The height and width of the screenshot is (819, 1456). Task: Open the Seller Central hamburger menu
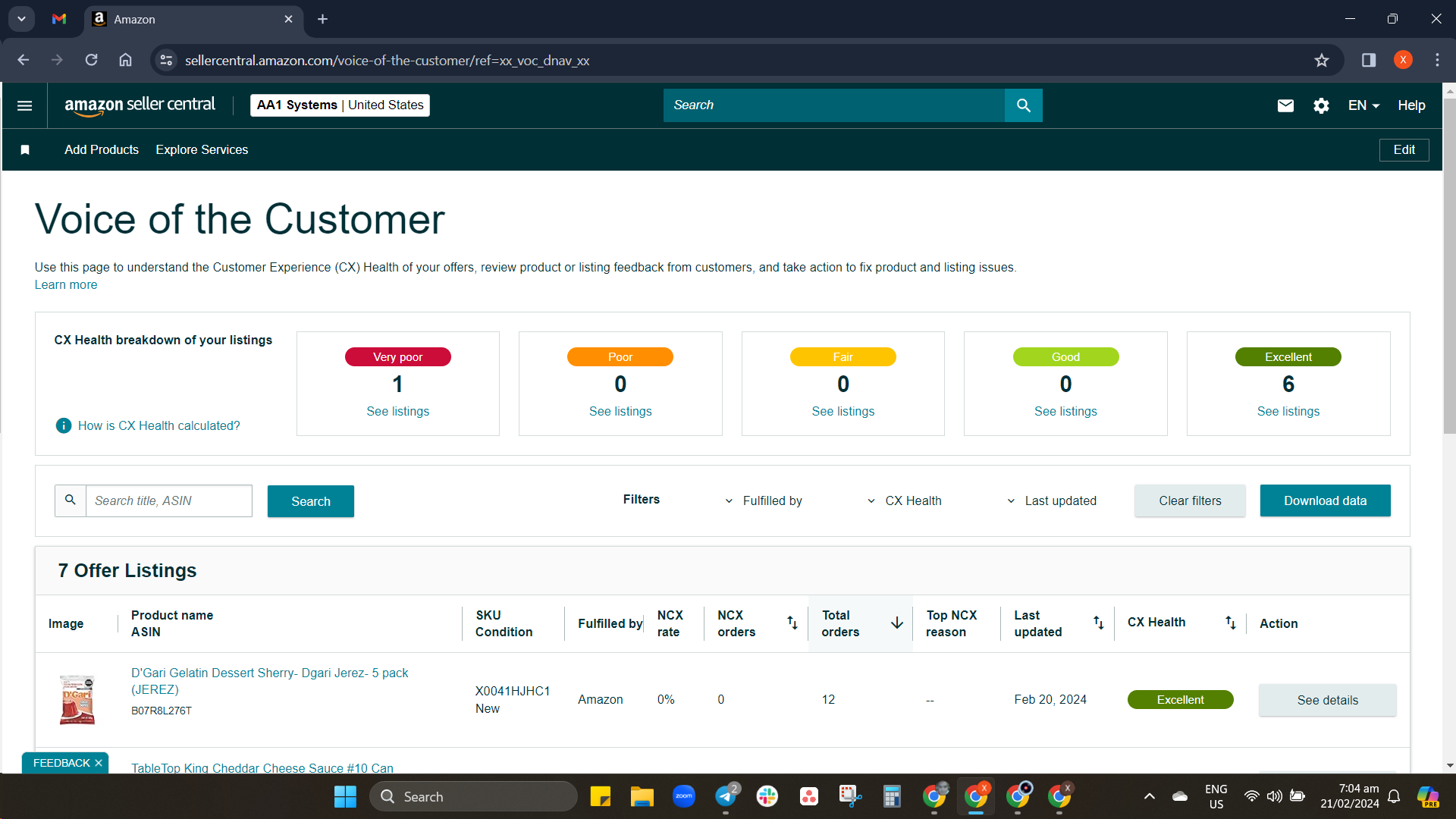coord(24,105)
